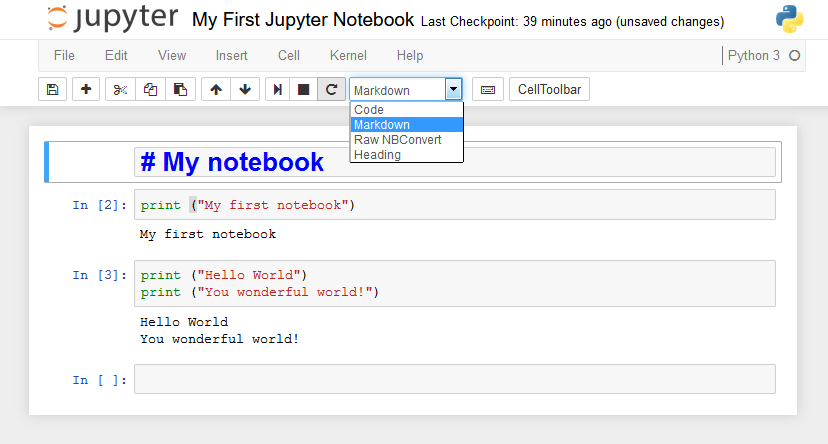The image size is (828, 444).
Task: Open the Edit menu
Action: coord(116,55)
